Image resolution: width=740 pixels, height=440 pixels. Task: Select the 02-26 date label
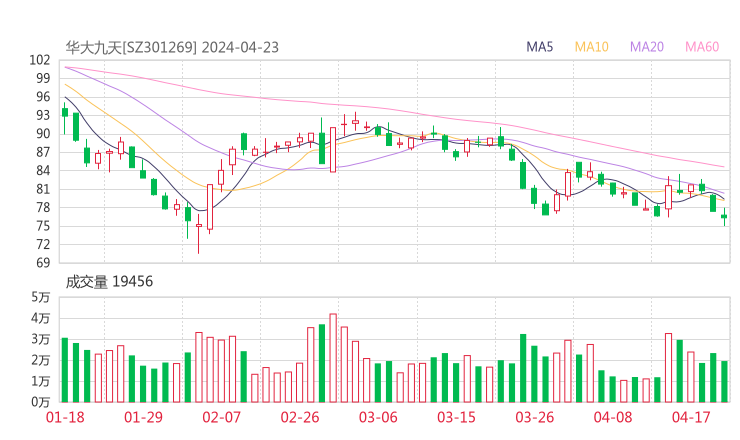tap(300, 417)
